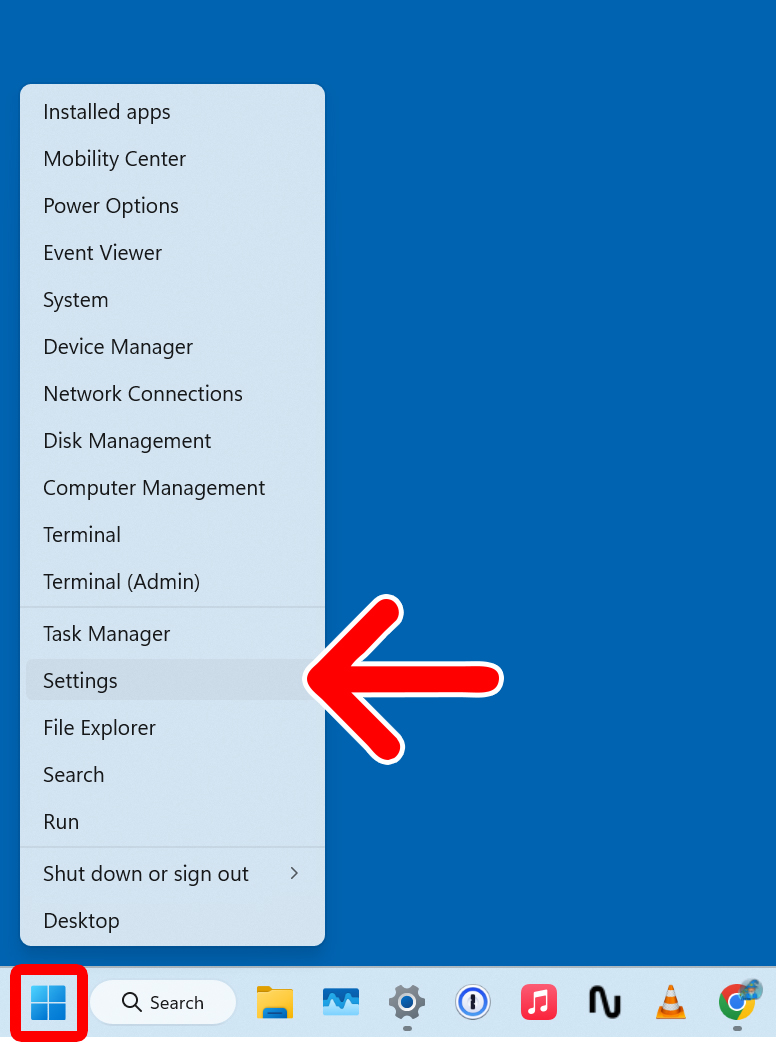
Task: Click the taskbar Search box
Action: [x=163, y=1002]
